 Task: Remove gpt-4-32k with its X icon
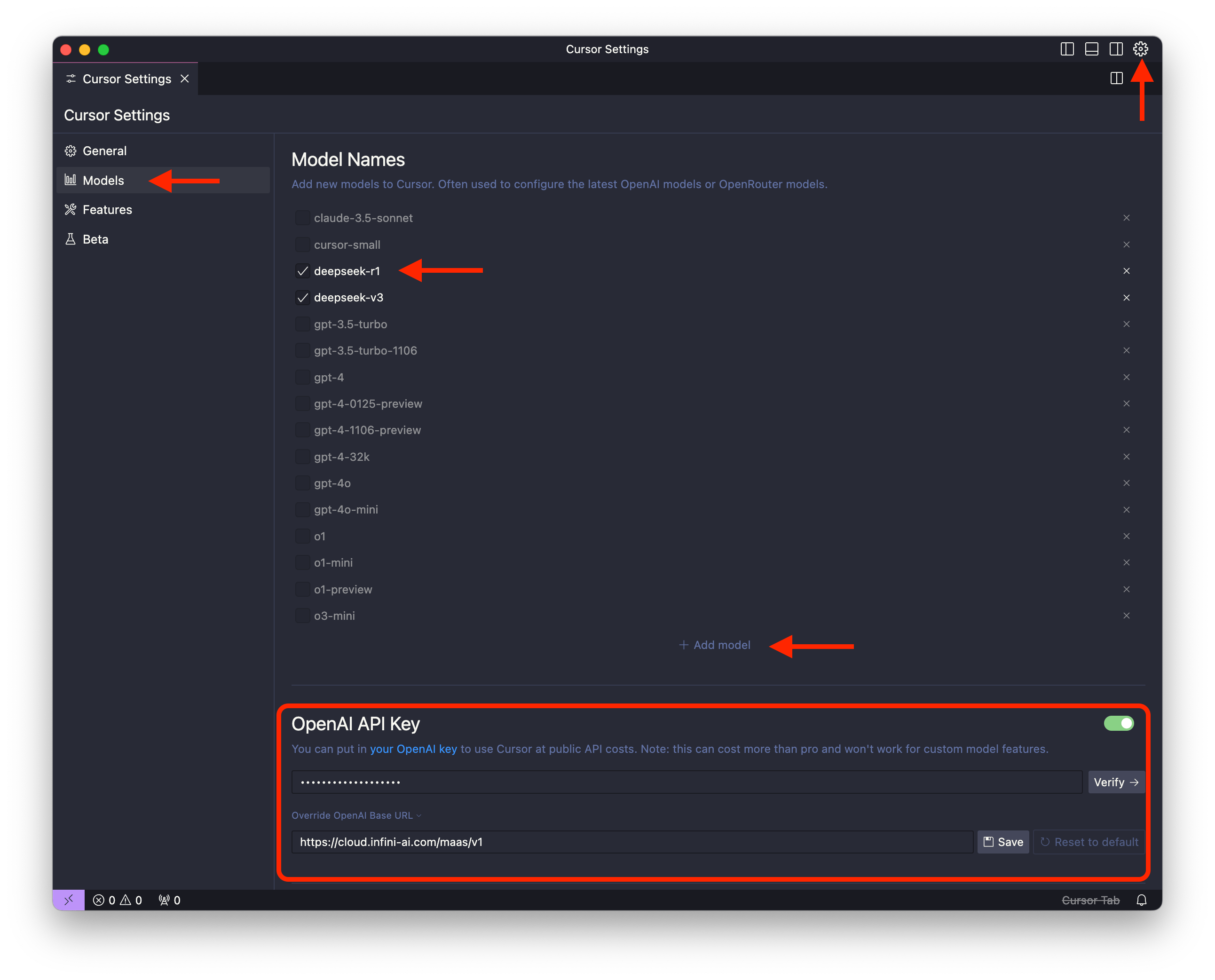[1127, 457]
